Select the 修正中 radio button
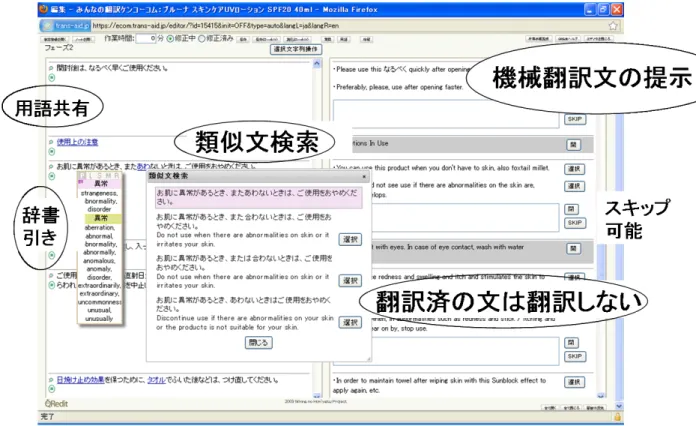The height and width of the screenshot is (426, 696). tap(170, 39)
